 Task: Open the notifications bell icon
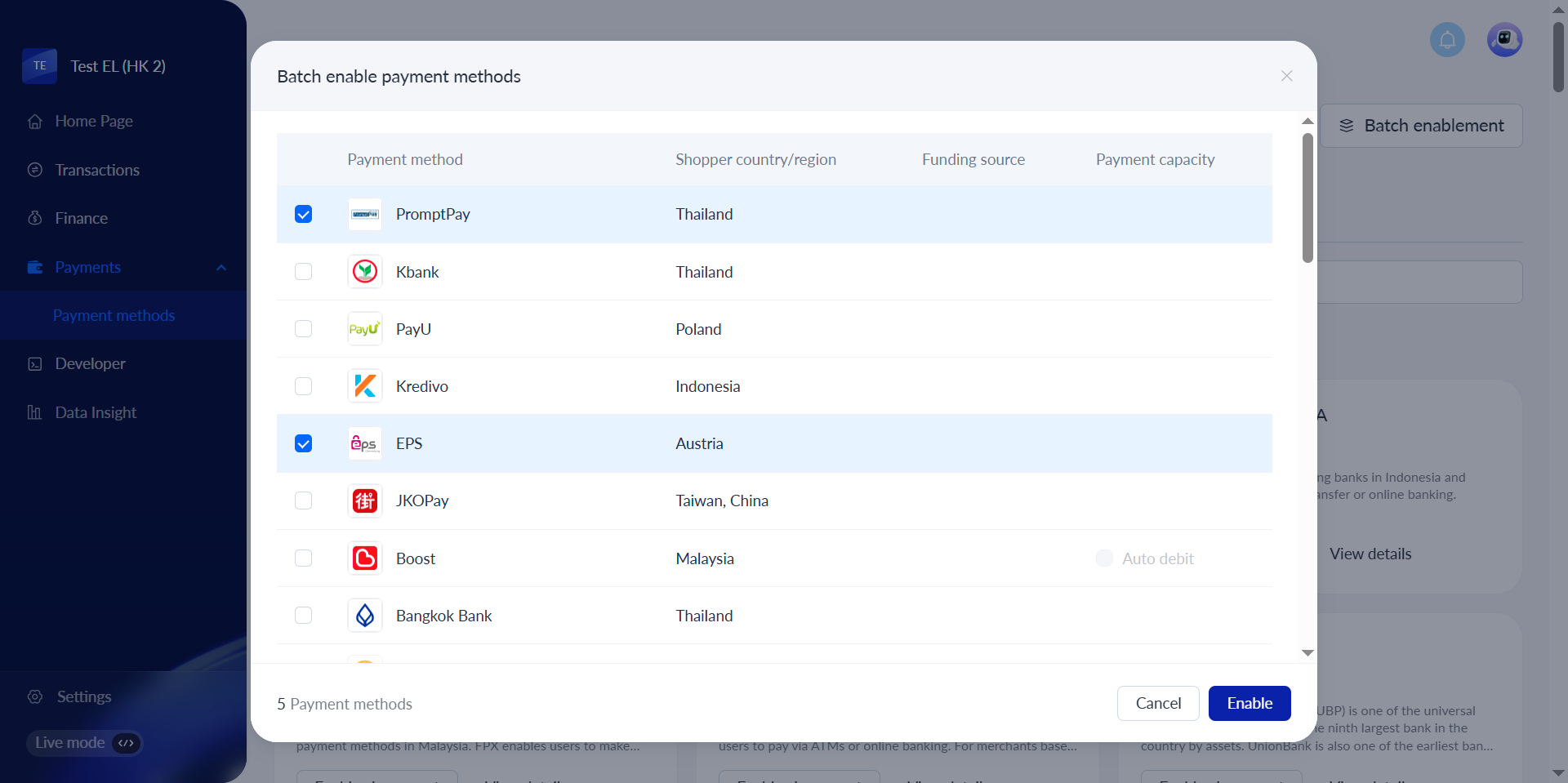point(1447,40)
